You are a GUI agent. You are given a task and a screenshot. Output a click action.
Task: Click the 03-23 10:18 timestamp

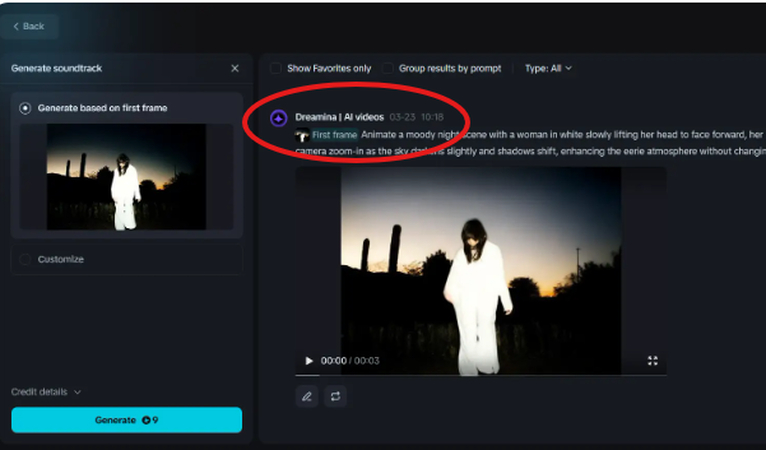click(x=417, y=117)
